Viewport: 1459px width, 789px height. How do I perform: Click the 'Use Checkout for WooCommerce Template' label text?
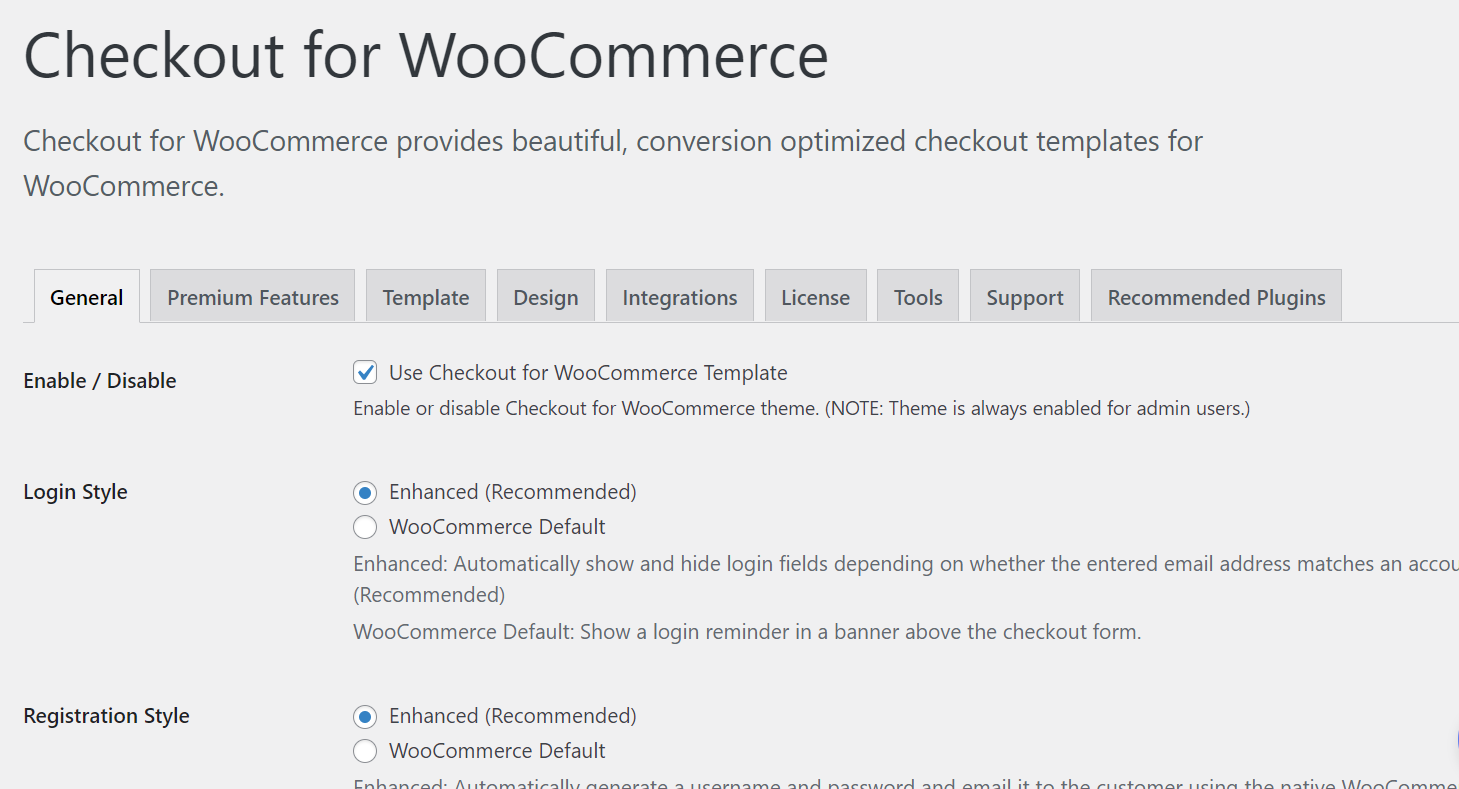tap(588, 373)
